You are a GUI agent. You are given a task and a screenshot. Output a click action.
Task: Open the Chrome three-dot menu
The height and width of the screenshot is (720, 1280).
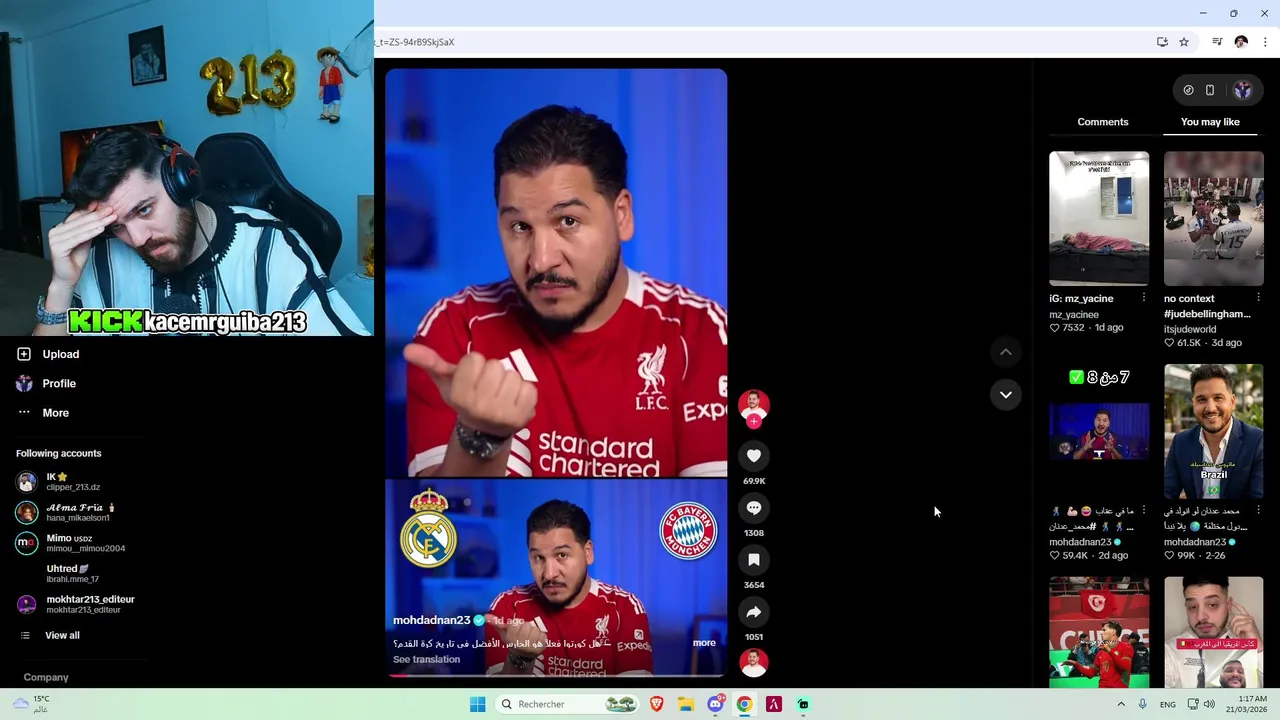(1265, 42)
